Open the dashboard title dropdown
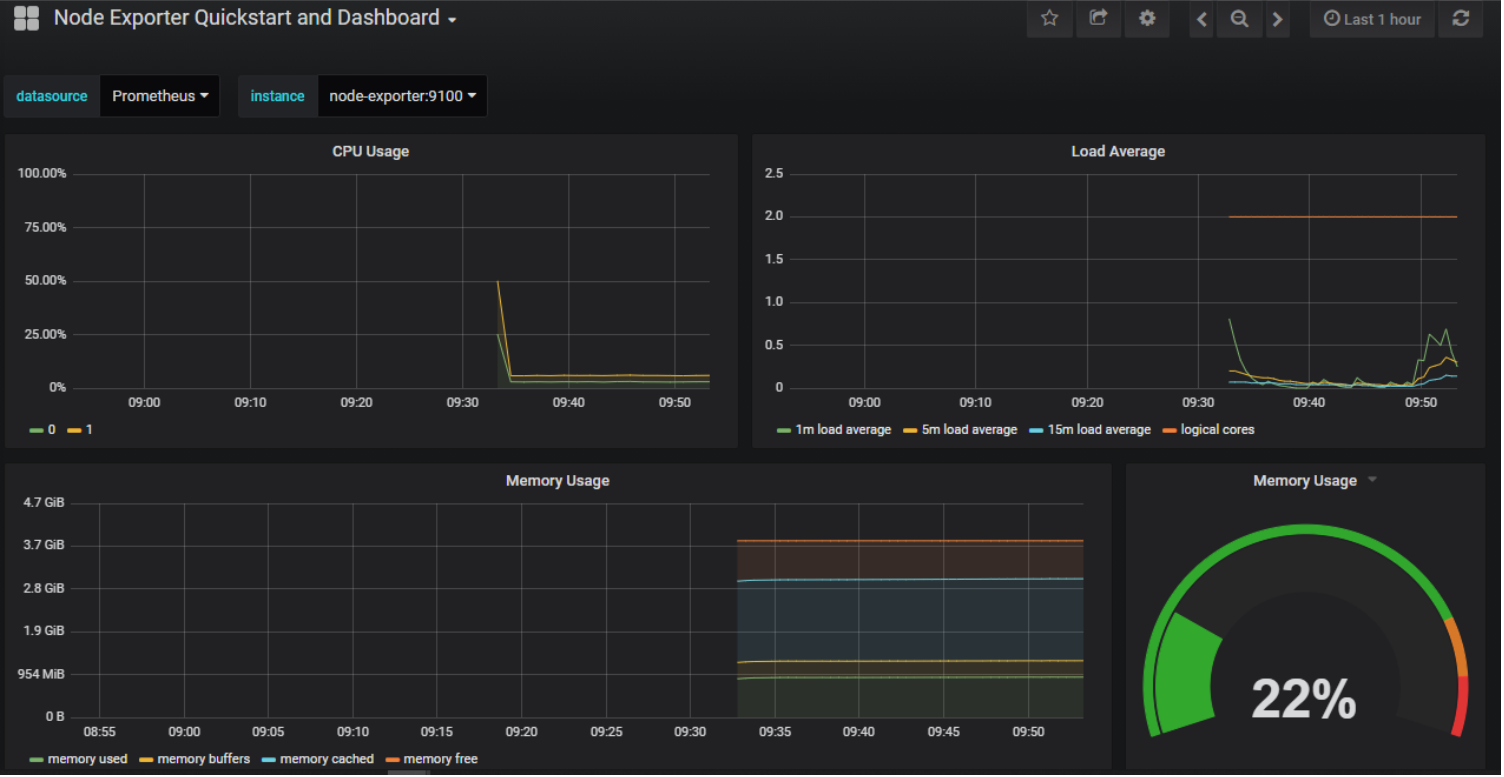This screenshot has height=777, width=1504. point(256,18)
